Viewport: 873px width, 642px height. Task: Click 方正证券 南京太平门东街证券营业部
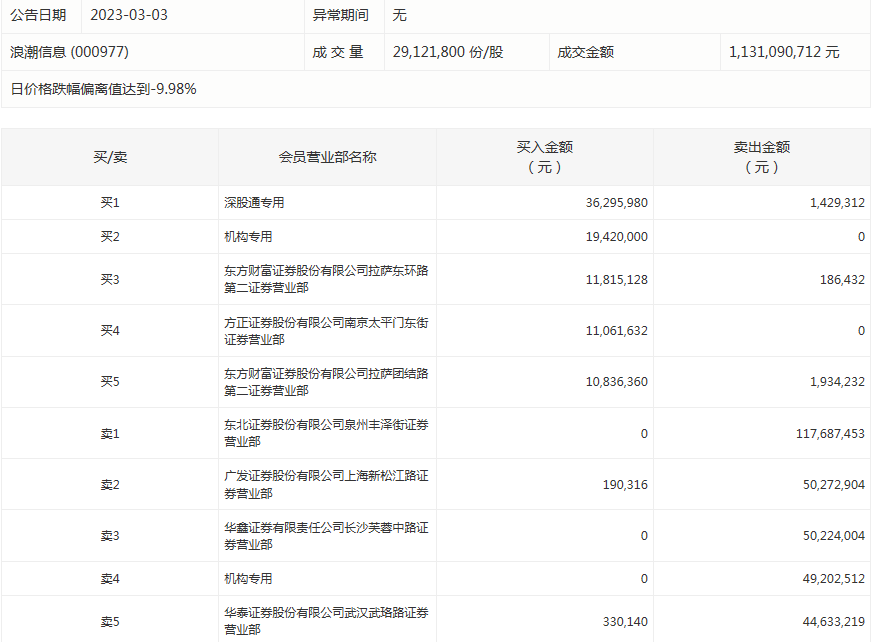point(326,331)
